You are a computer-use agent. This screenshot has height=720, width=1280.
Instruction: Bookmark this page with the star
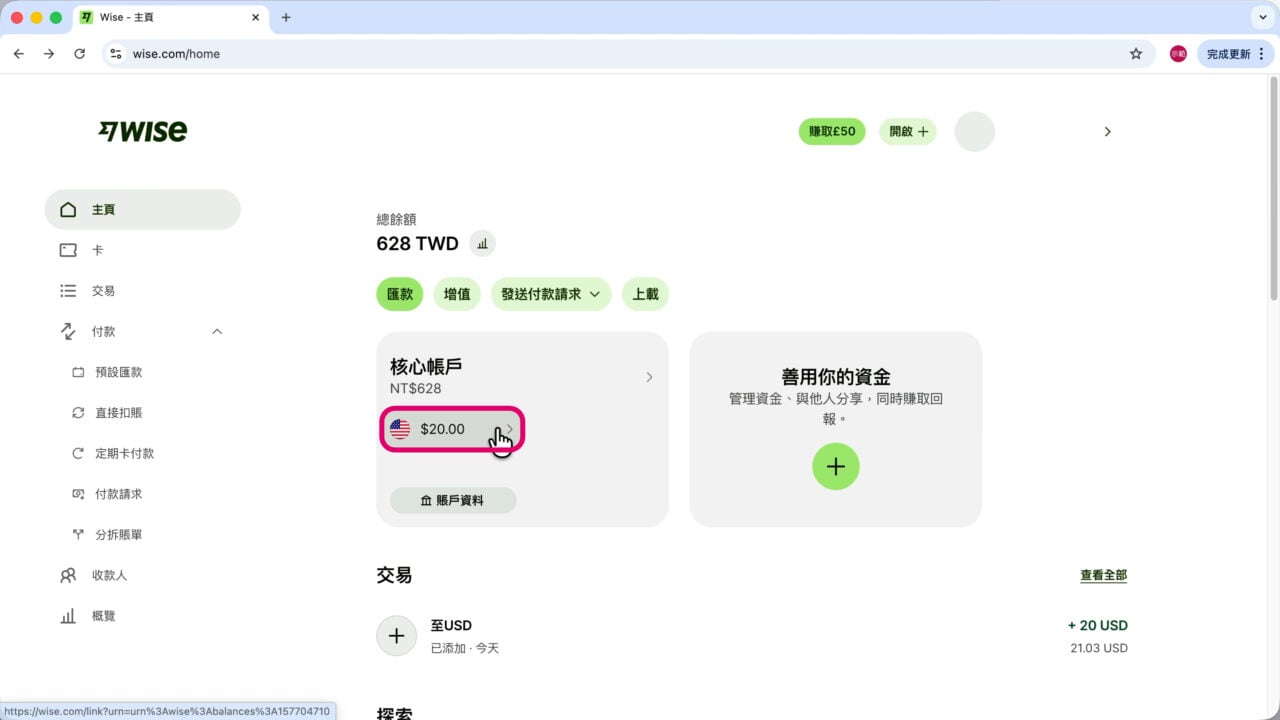1136,54
